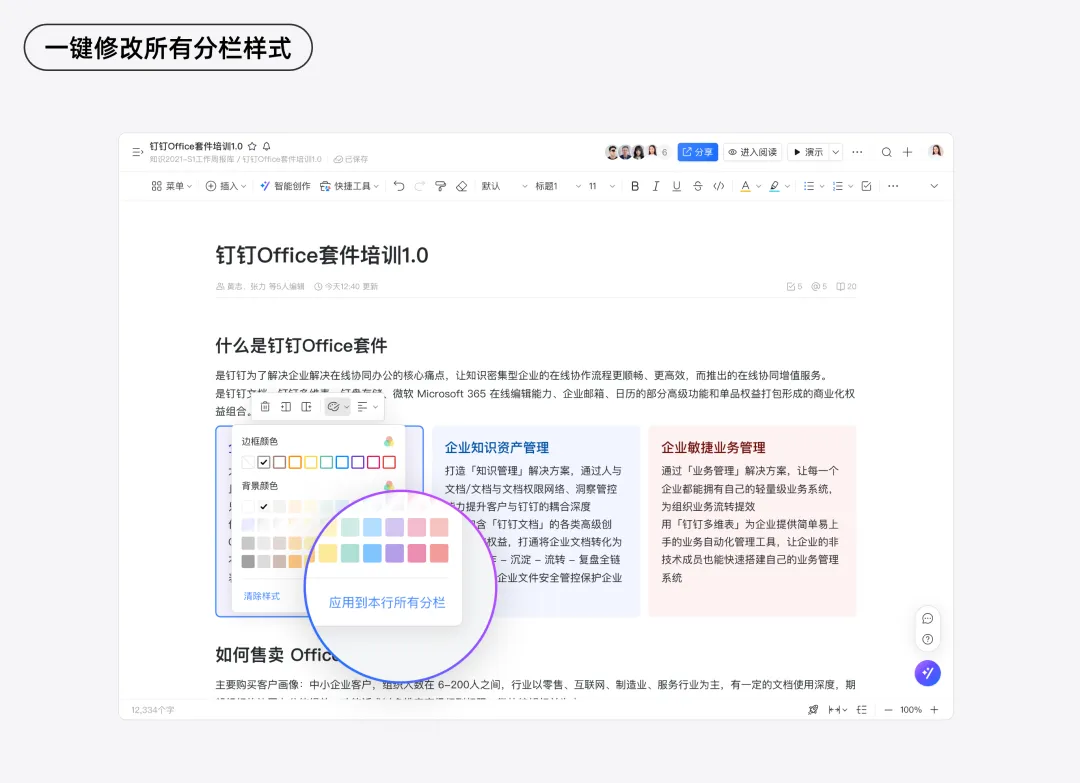Open the page width dropdown in the status bar
The width and height of the screenshot is (1080, 783).
[838, 710]
